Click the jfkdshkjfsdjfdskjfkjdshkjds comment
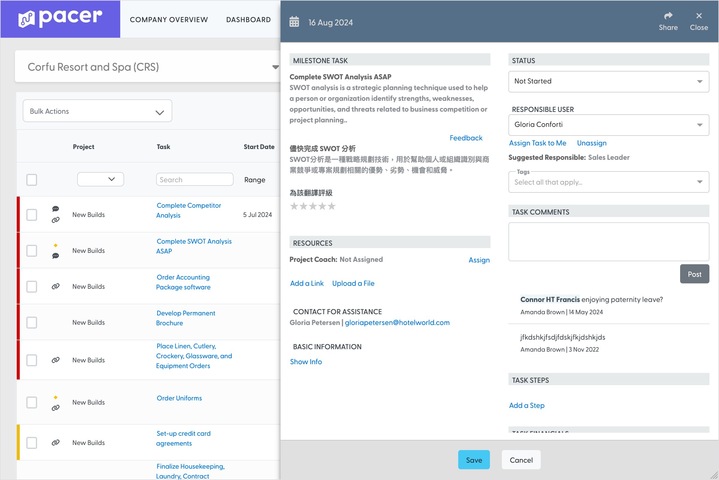Image resolution: width=719 pixels, height=480 pixels. (563, 337)
